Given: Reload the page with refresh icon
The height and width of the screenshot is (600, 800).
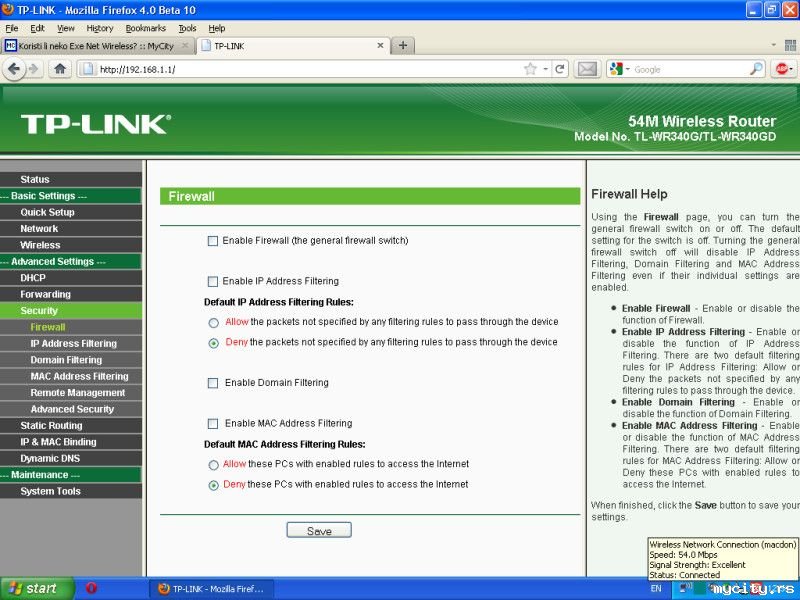Looking at the screenshot, I should pos(560,69).
